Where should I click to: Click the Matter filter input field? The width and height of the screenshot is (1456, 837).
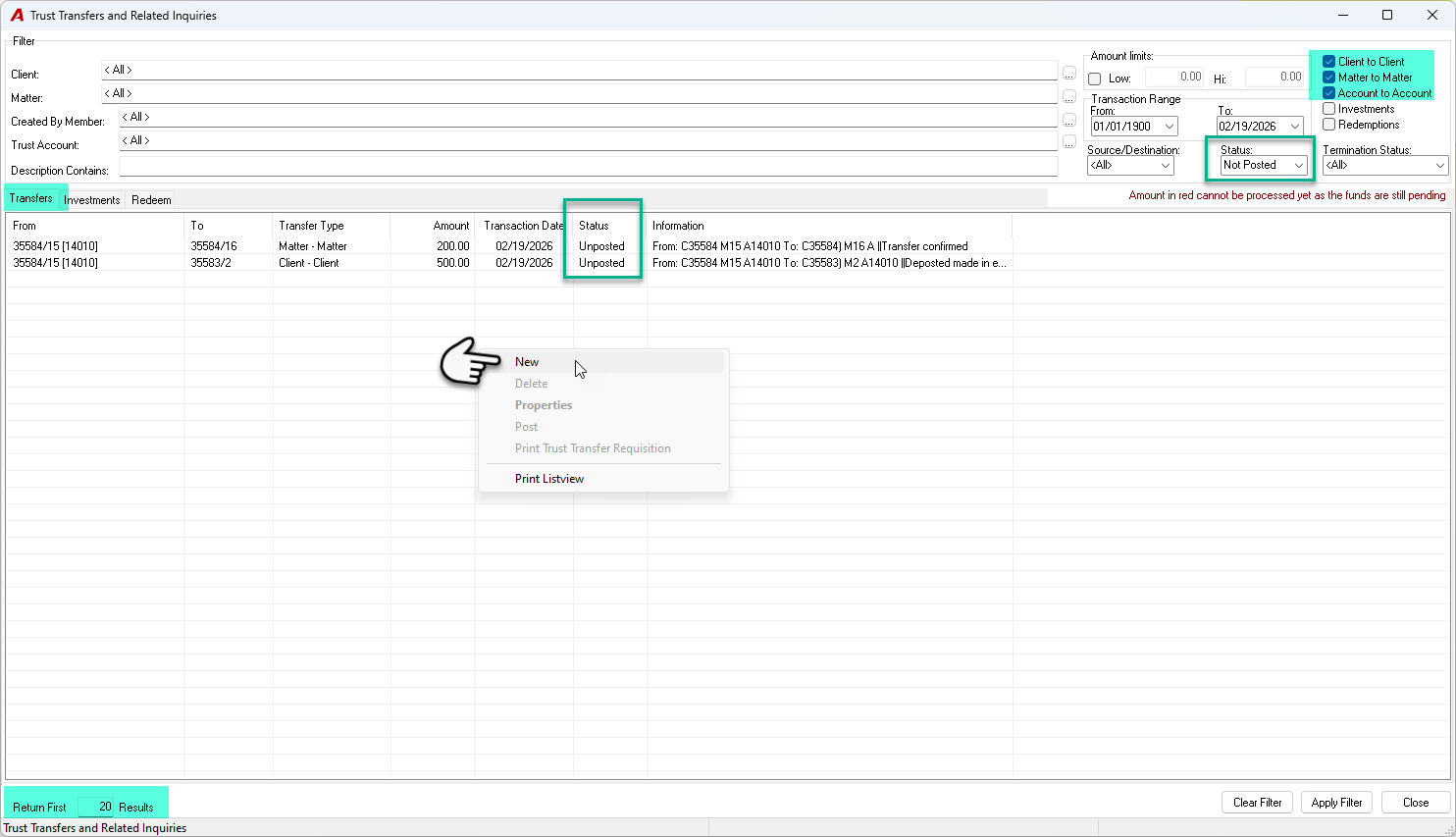(579, 94)
